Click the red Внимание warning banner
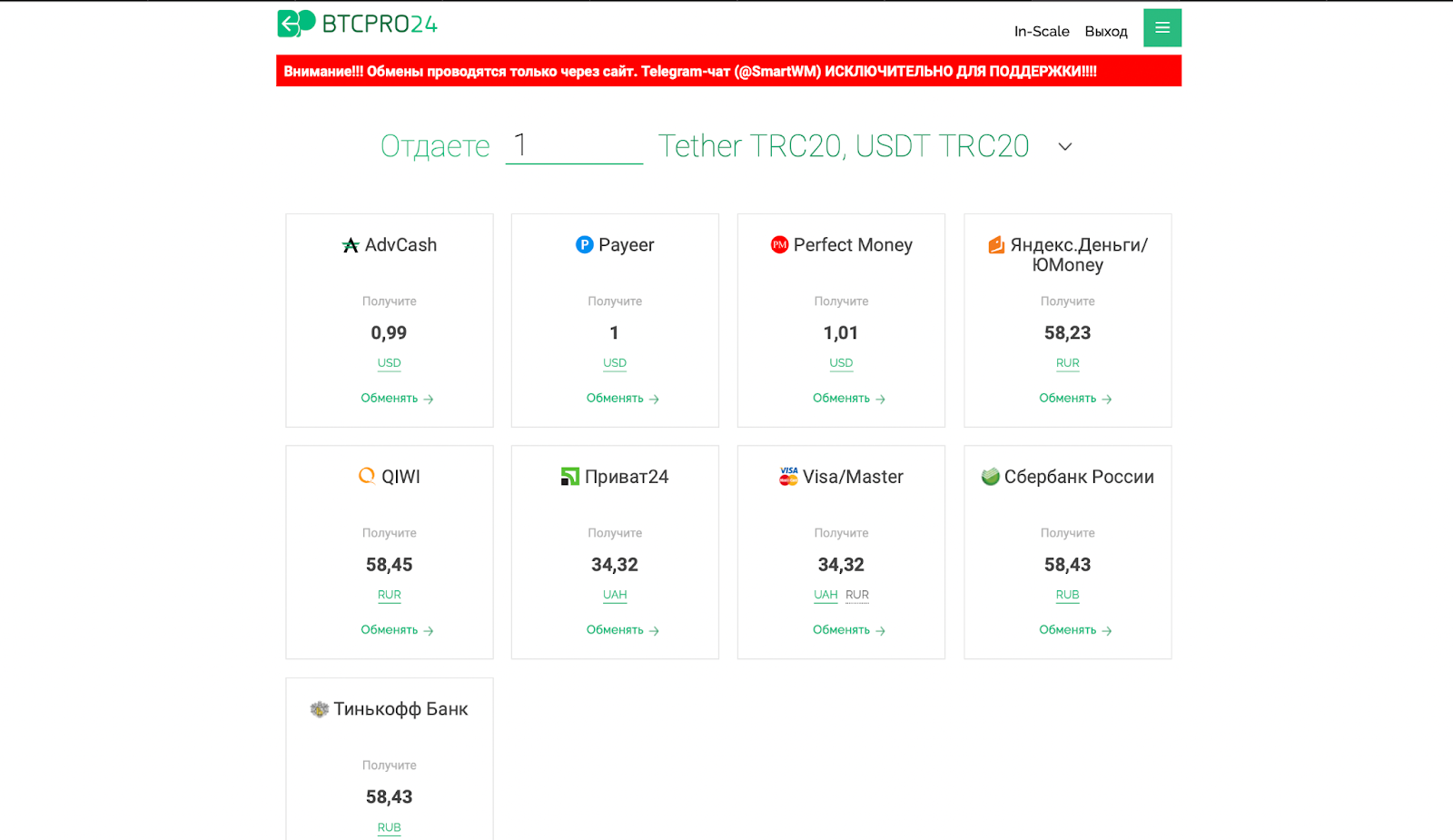1453x840 pixels. [x=728, y=71]
